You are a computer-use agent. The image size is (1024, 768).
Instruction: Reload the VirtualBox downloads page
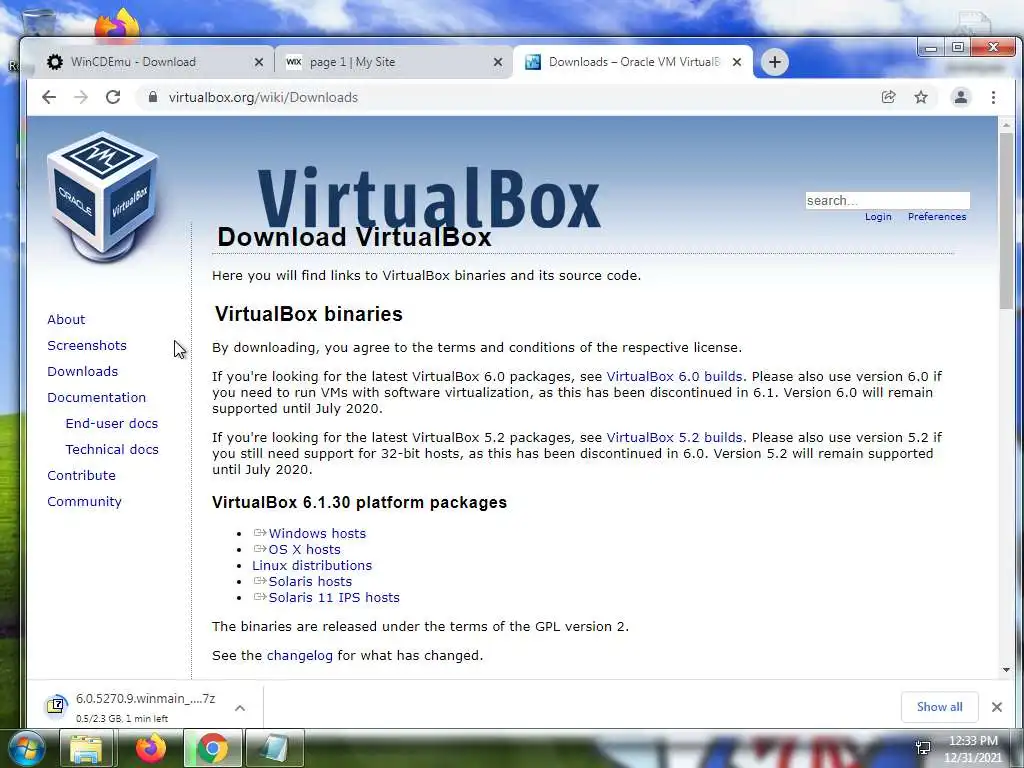[113, 97]
